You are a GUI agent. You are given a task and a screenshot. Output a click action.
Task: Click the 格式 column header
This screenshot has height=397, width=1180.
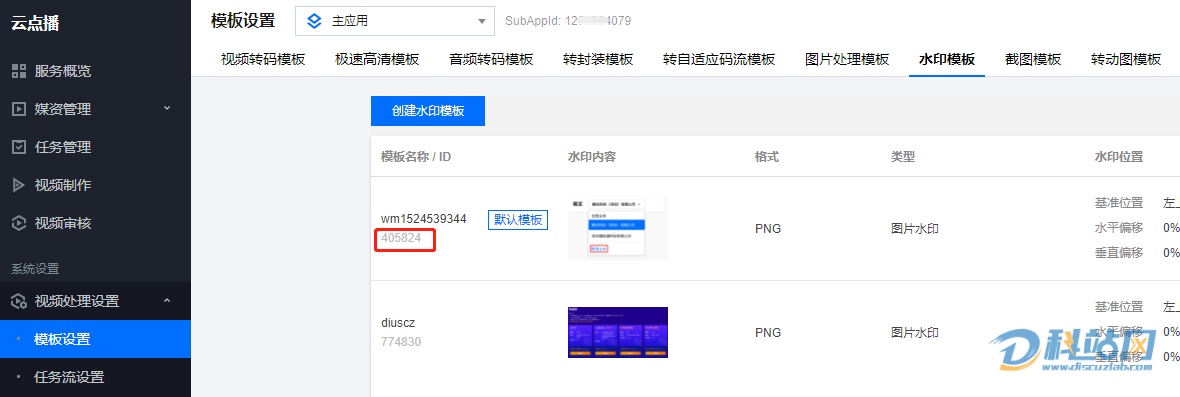tap(767, 156)
